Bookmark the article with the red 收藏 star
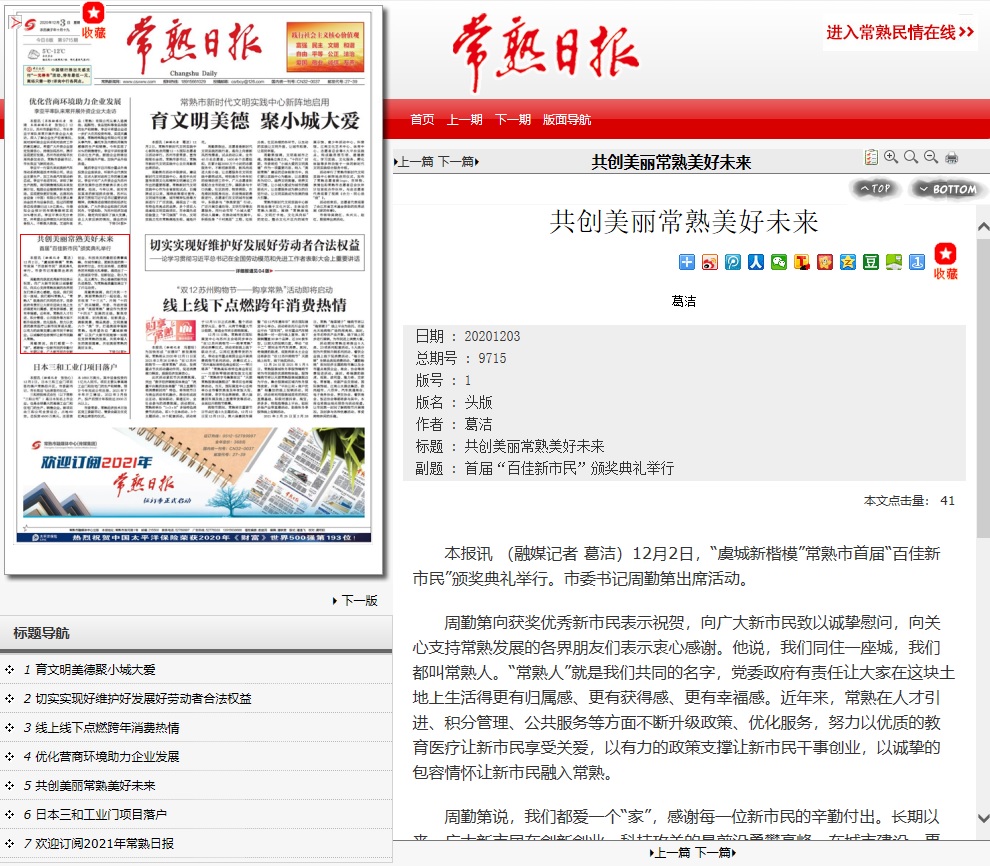 click(x=945, y=261)
